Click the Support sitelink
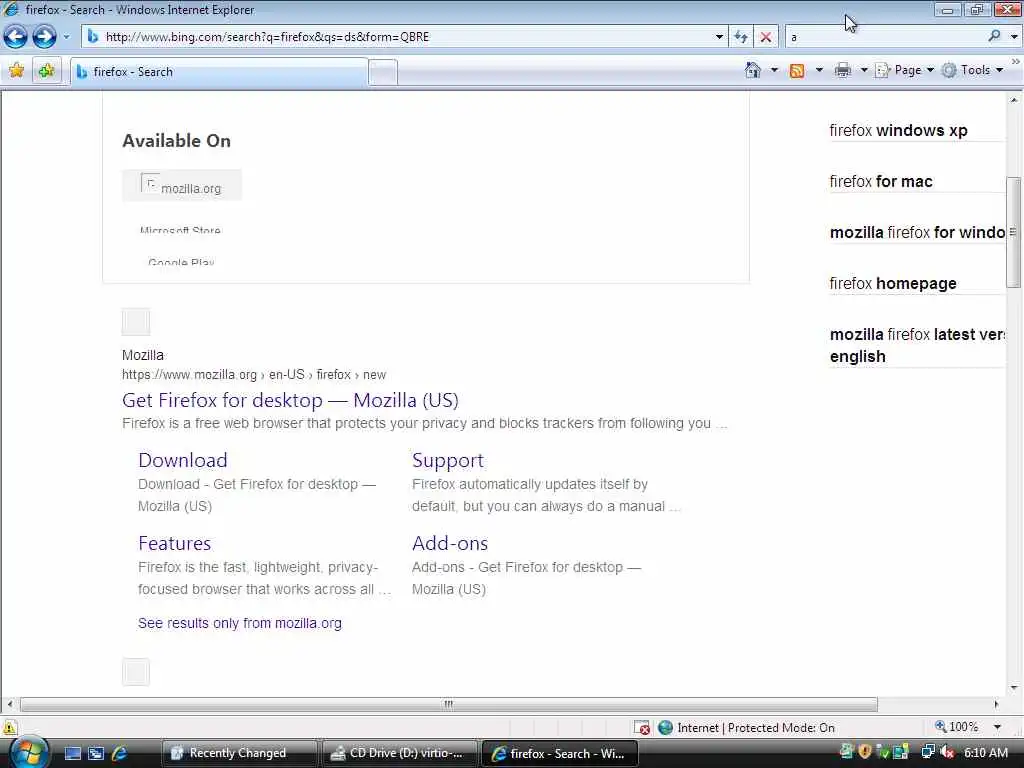Image resolution: width=1024 pixels, height=768 pixels. 448,460
